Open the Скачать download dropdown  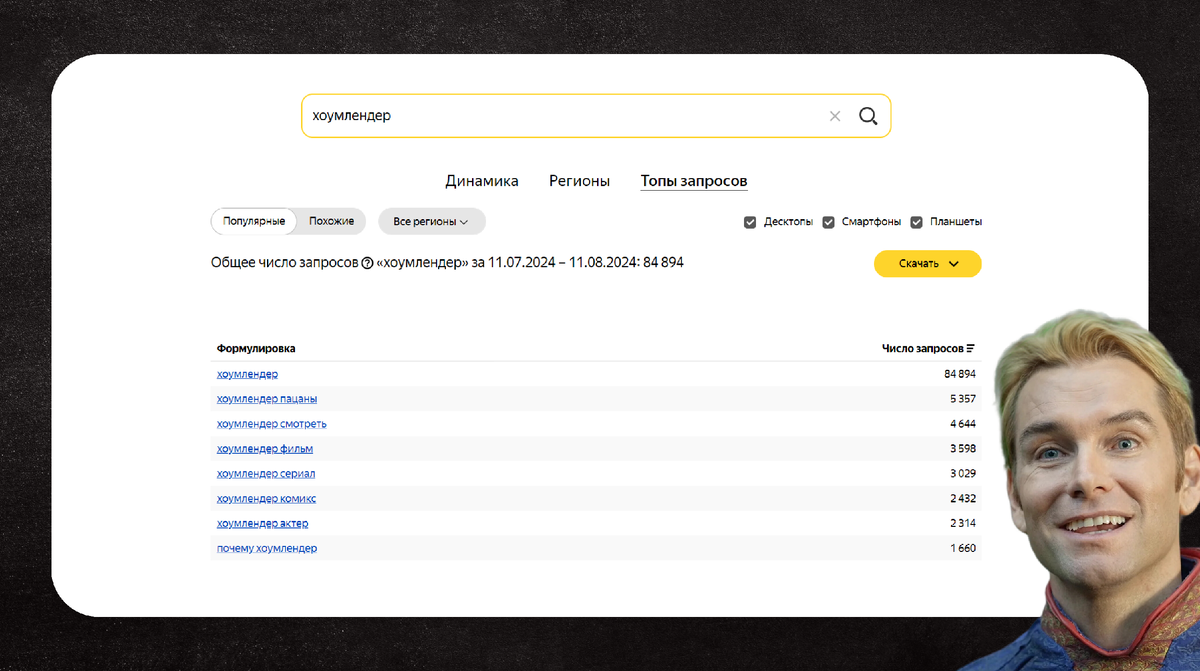928,264
